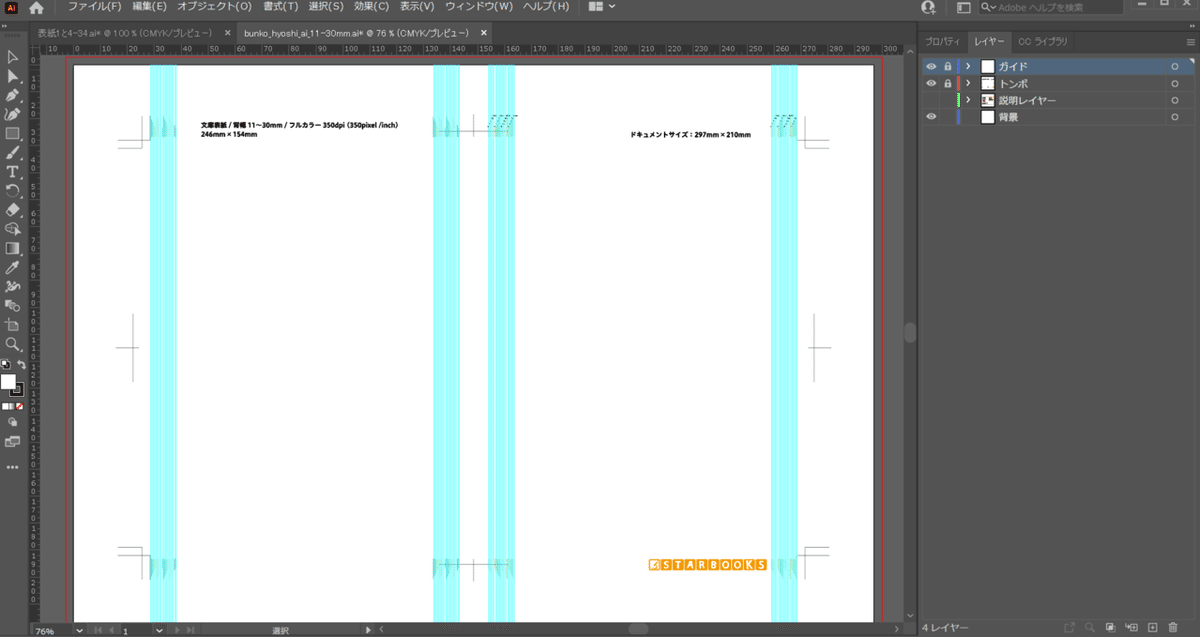Open the share/invite user icon

pyautogui.click(x=928, y=7)
